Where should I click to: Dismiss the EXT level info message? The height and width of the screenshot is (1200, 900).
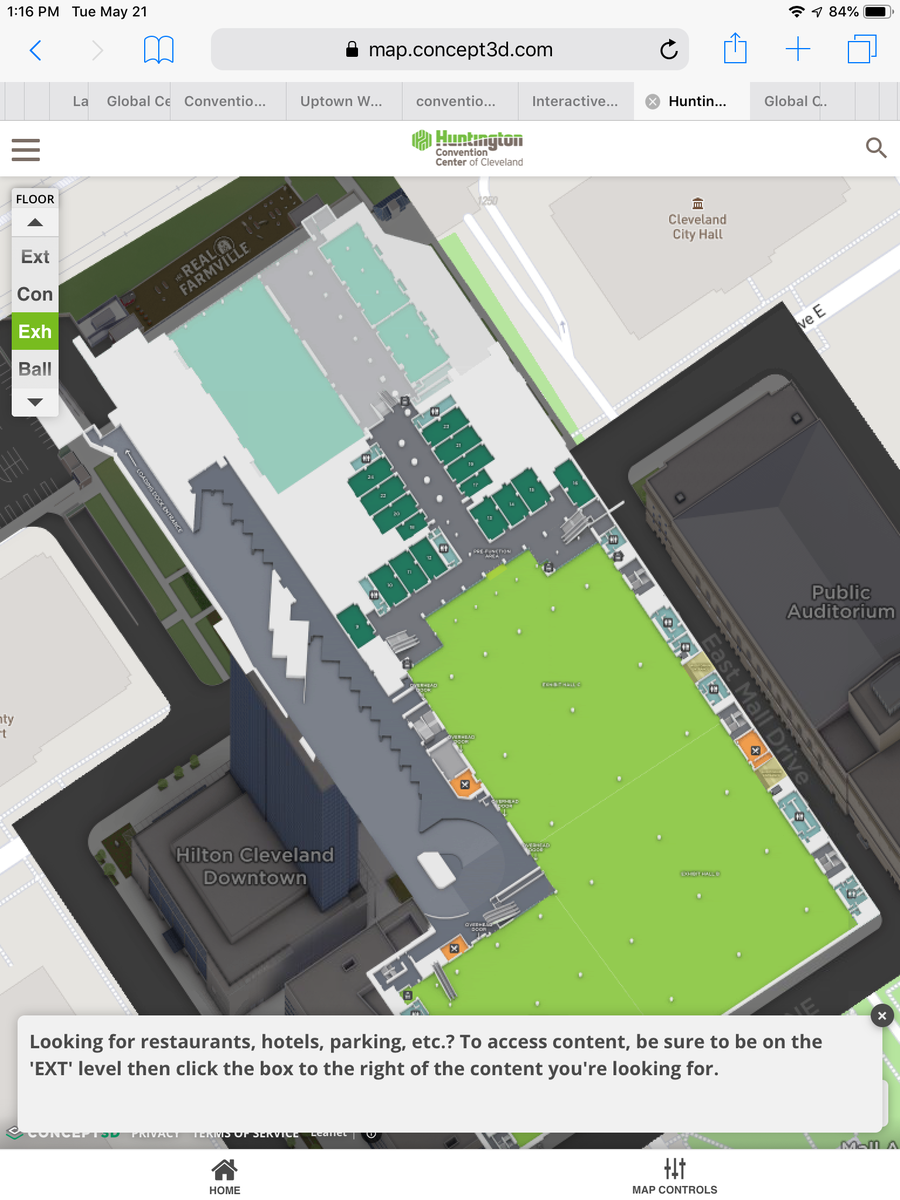pyautogui.click(x=880, y=1016)
